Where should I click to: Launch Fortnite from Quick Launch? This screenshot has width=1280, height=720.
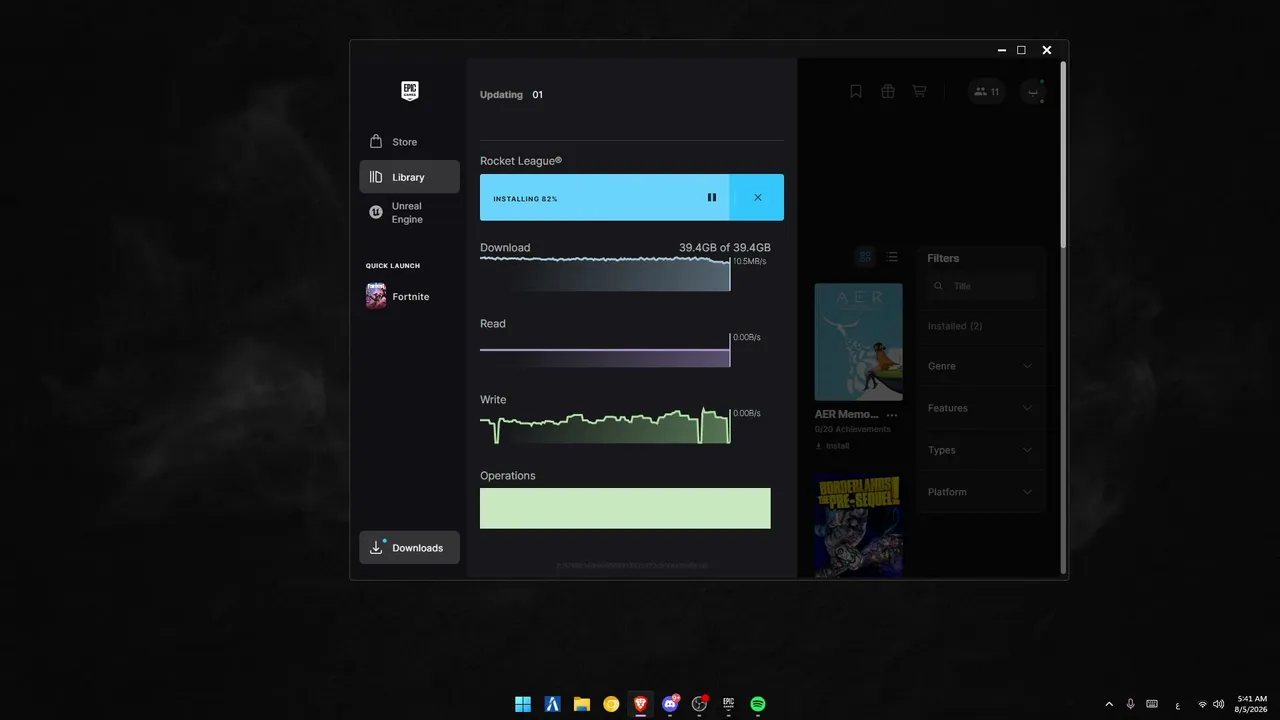point(409,296)
